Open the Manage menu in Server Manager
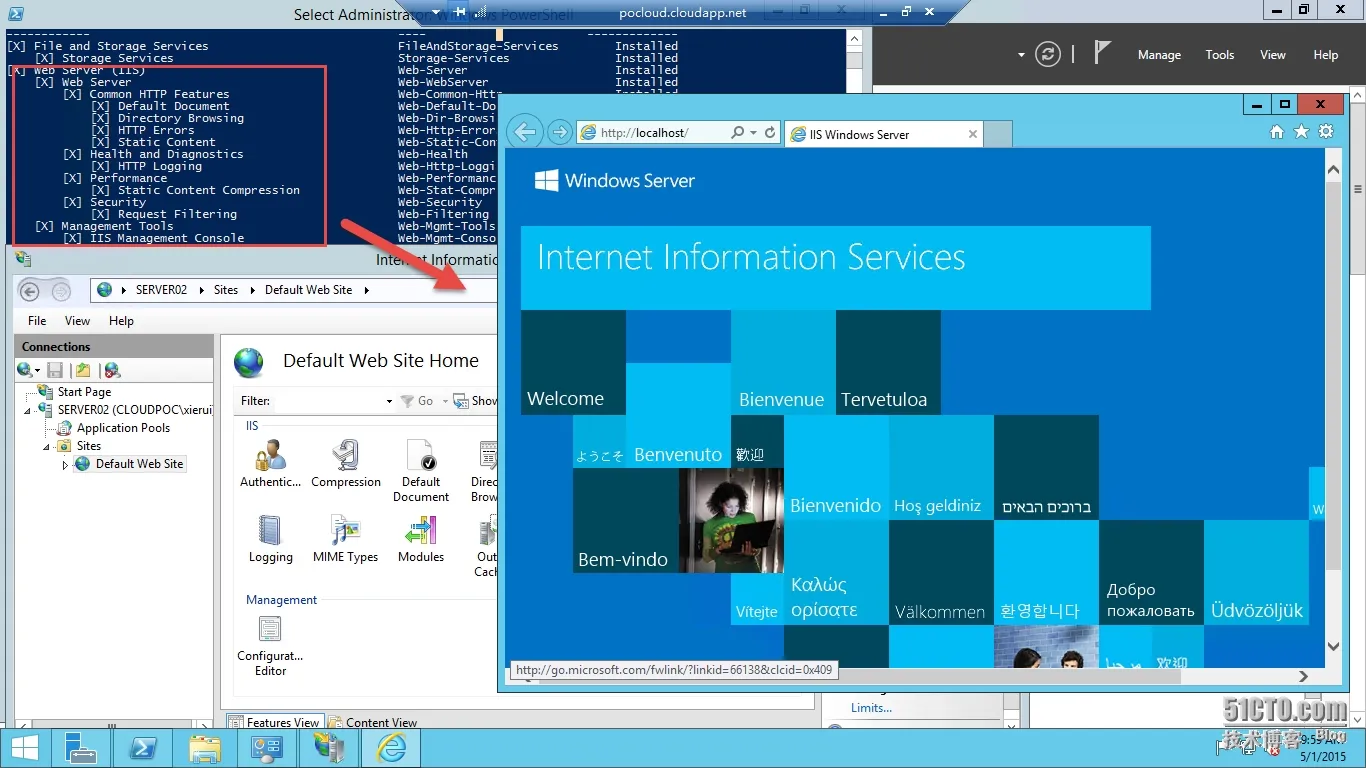 point(1159,55)
